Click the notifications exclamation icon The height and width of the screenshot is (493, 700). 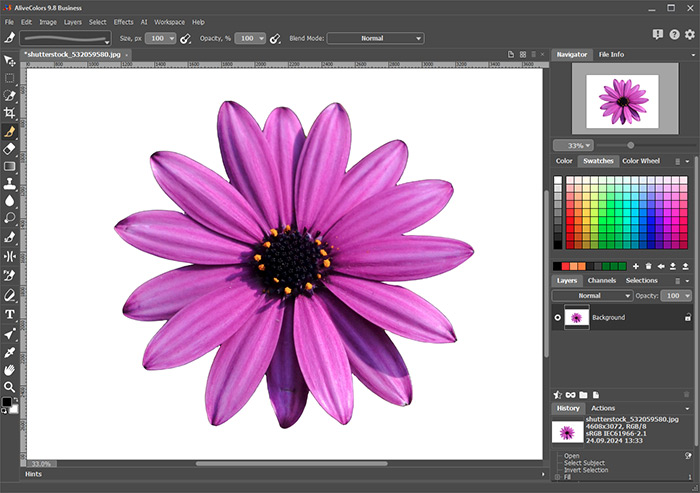[x=658, y=34]
